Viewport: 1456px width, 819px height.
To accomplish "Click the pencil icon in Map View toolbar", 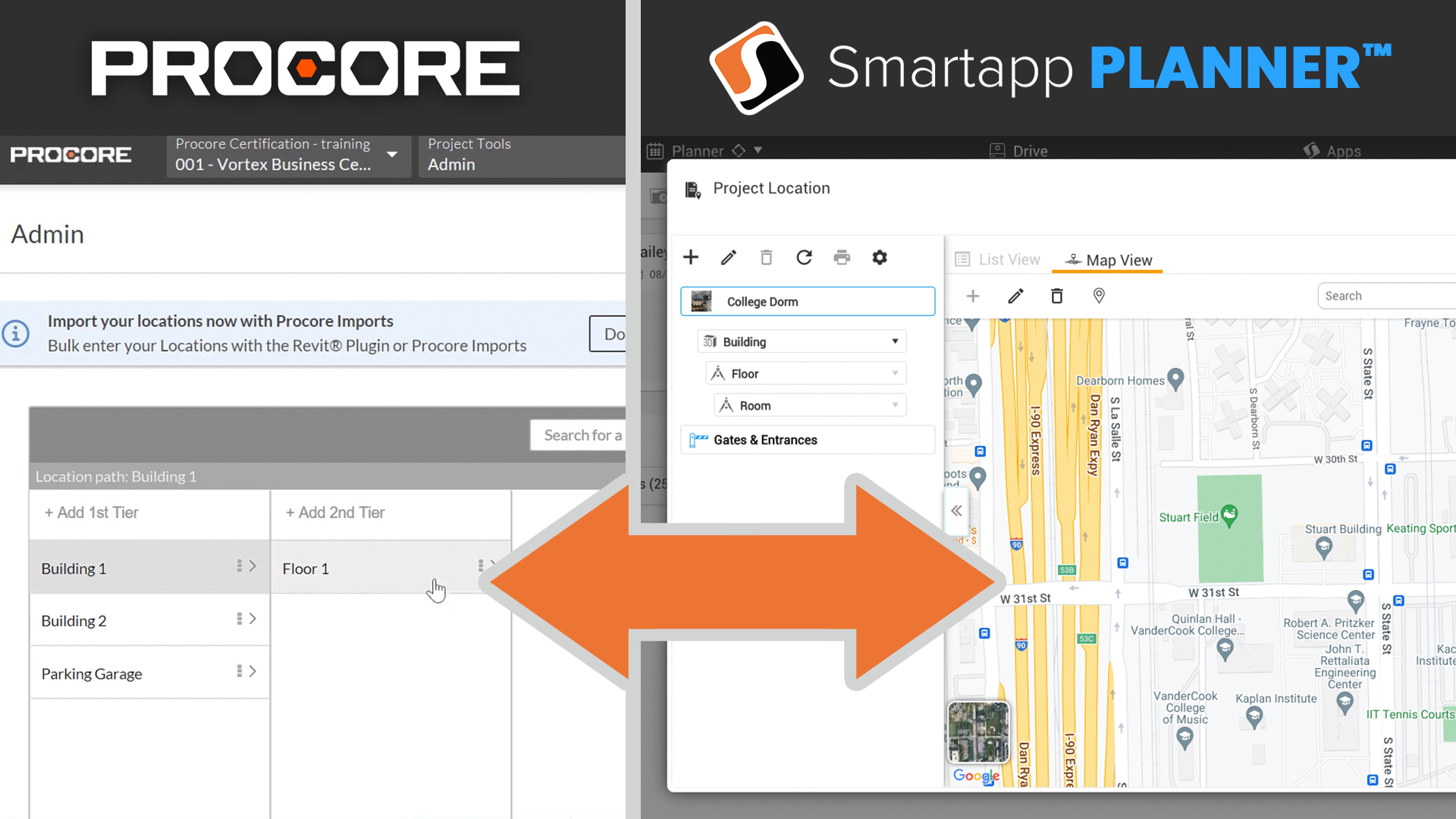I will 1015,296.
